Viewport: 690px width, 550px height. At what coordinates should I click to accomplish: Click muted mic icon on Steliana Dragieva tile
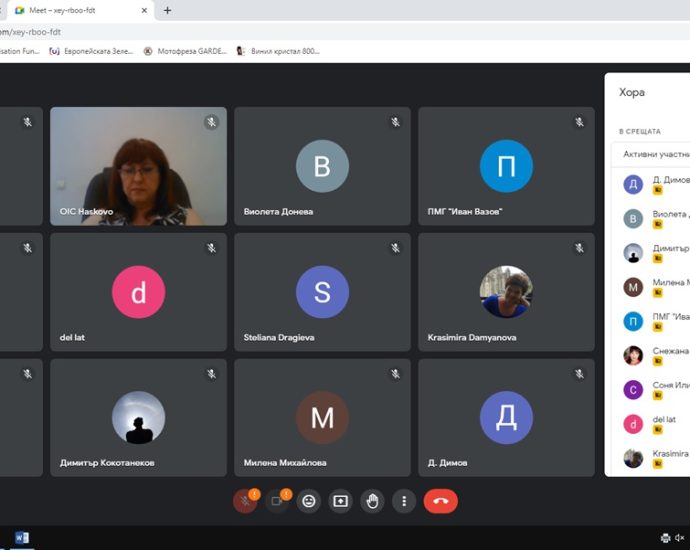click(396, 248)
